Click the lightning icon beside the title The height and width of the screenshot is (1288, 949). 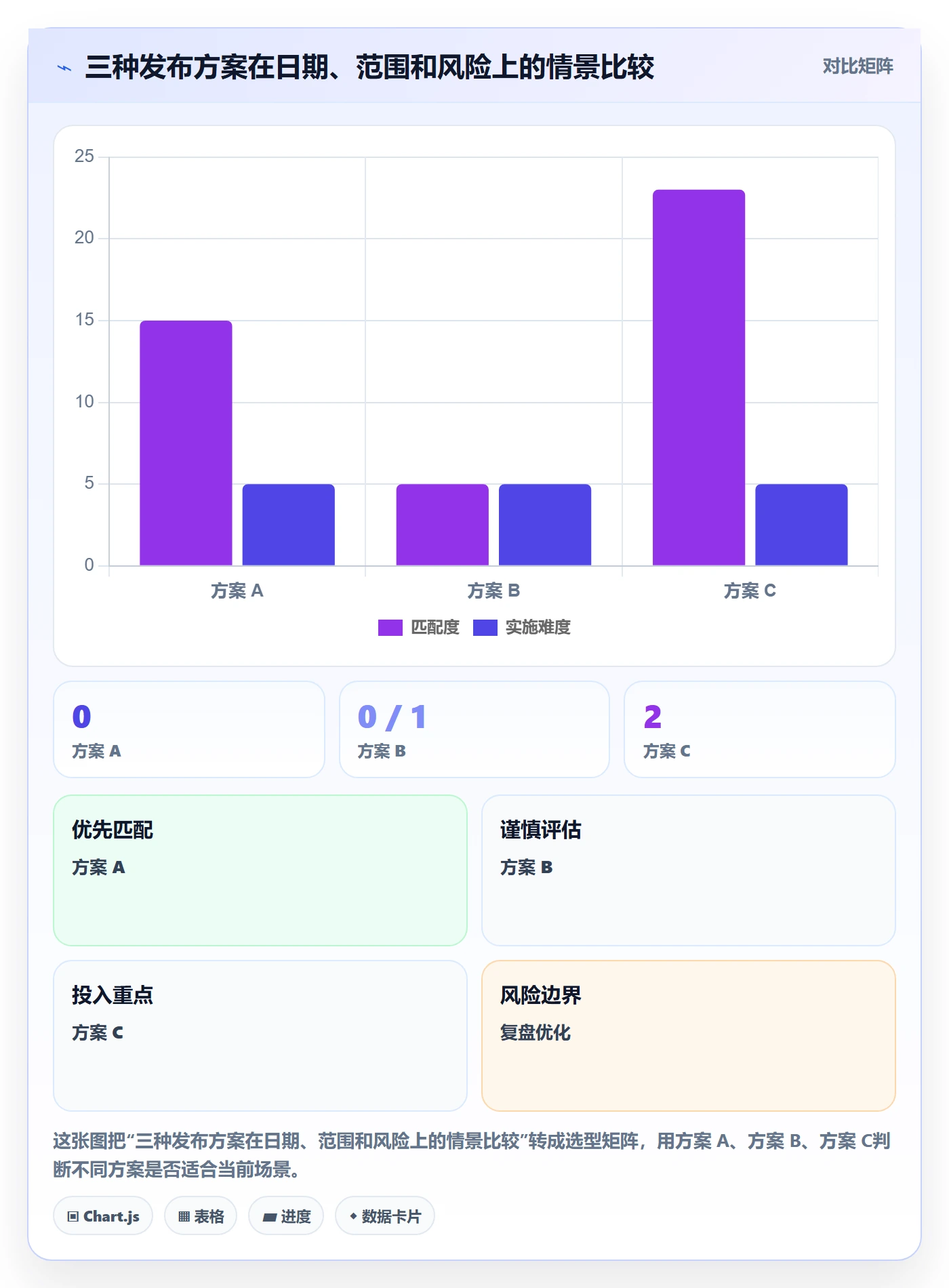click(64, 68)
